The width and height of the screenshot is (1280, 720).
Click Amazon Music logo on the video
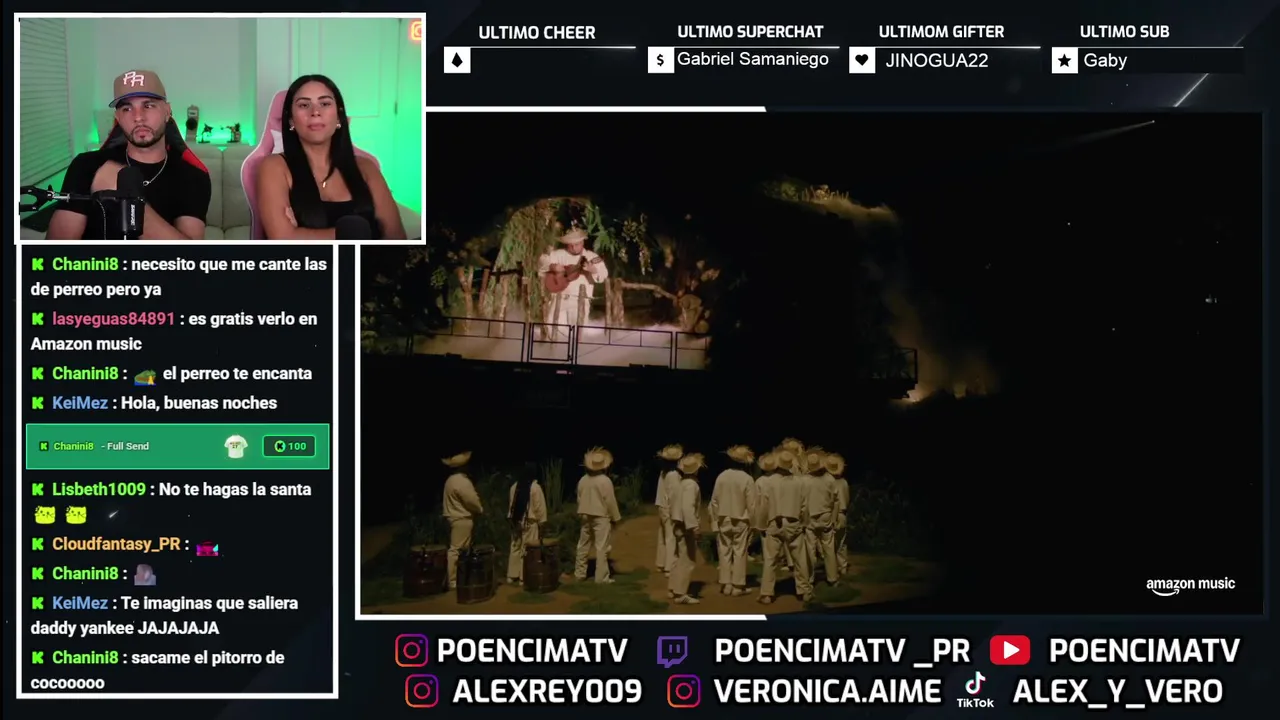(x=1190, y=586)
